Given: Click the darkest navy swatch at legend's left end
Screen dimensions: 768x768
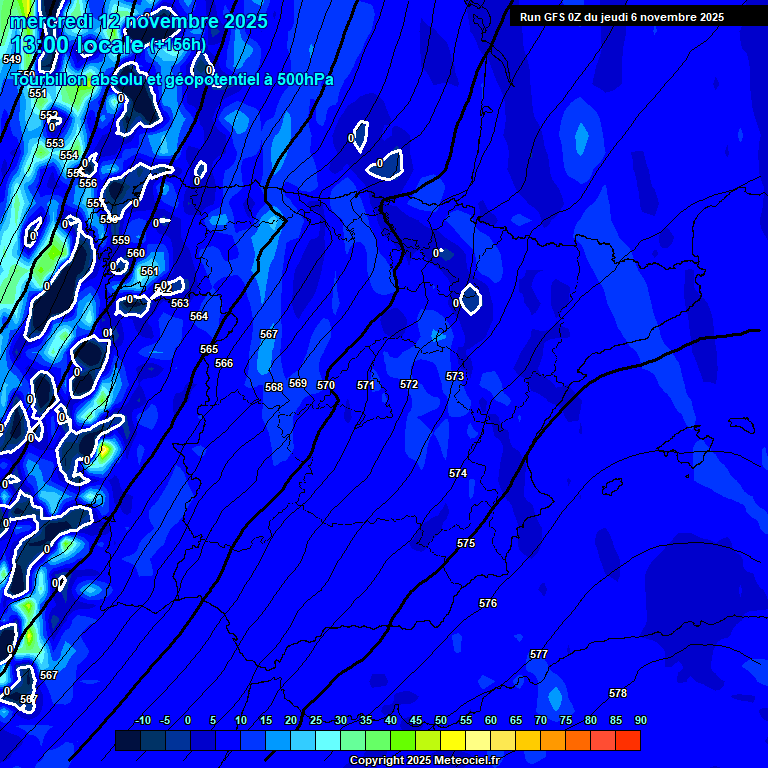Looking at the screenshot, I should click(x=127, y=741).
